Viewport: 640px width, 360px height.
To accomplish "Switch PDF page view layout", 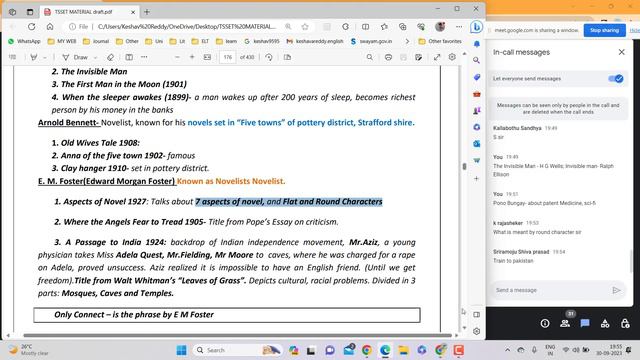I will click(x=287, y=57).
